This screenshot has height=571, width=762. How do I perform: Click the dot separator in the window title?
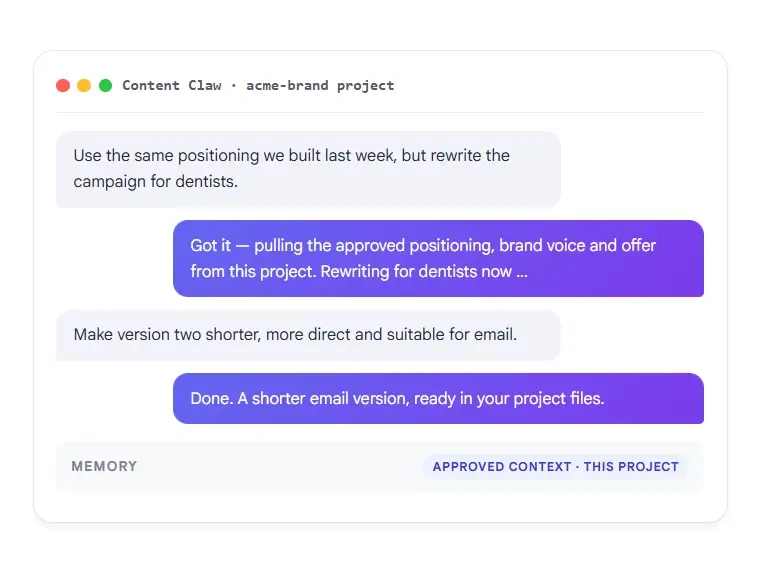coord(234,86)
